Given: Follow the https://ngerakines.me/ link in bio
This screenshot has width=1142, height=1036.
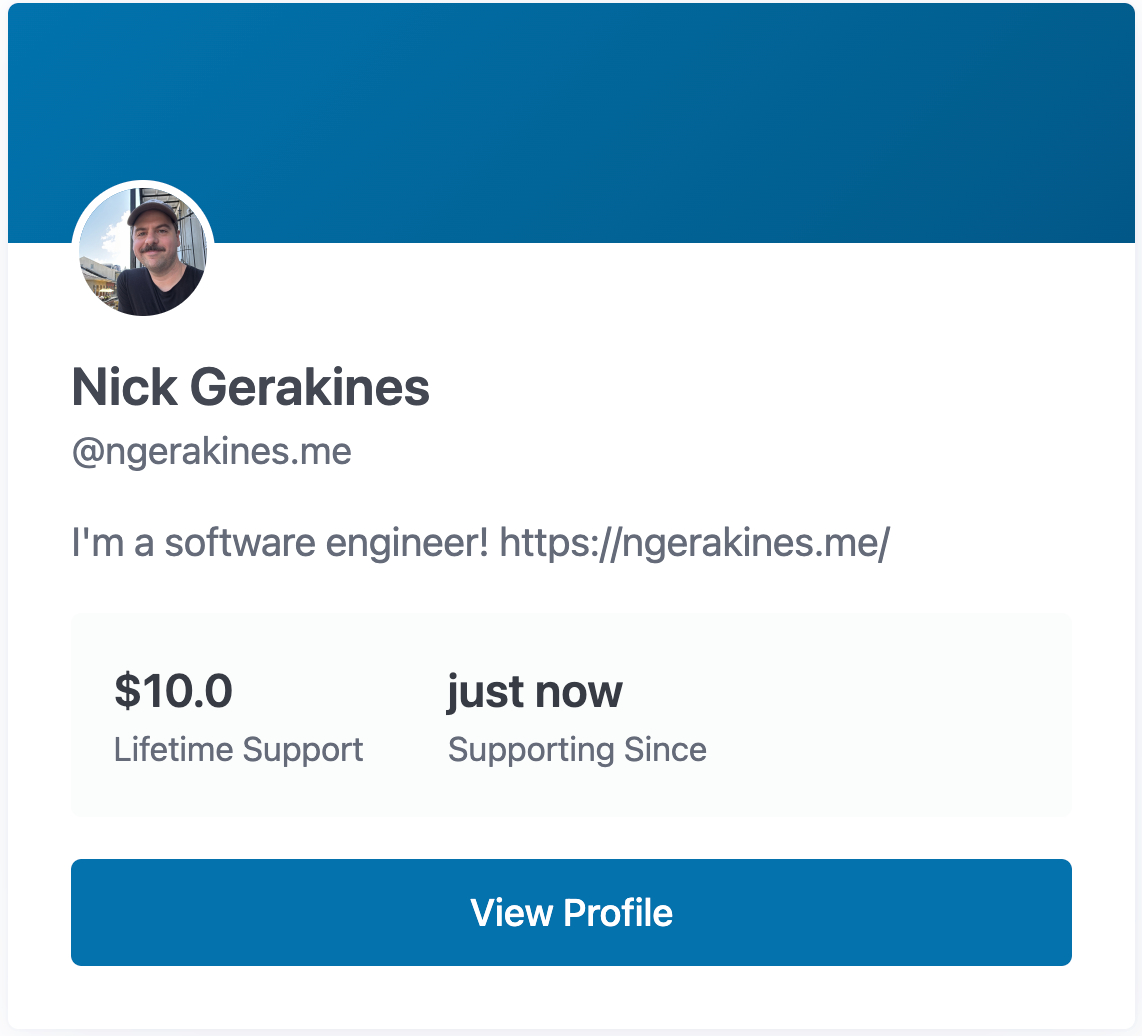Looking at the screenshot, I should point(694,544).
